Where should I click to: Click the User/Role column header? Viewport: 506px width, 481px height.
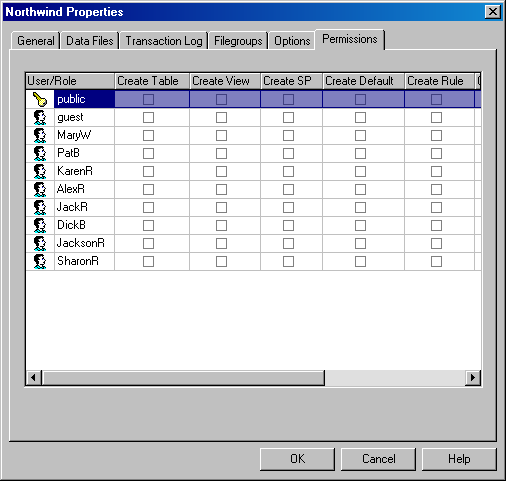pyautogui.click(x=70, y=81)
